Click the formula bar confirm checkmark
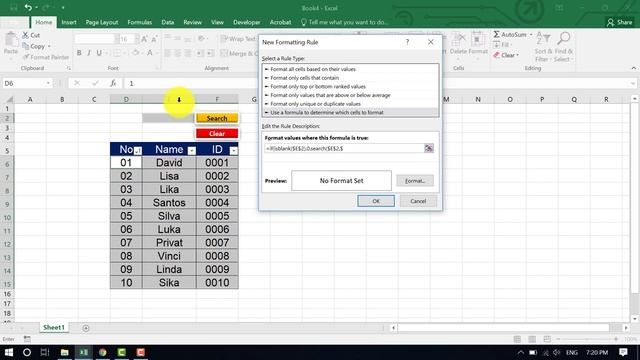Image resolution: width=640 pixels, height=360 pixels. pyautogui.click(x=95, y=83)
